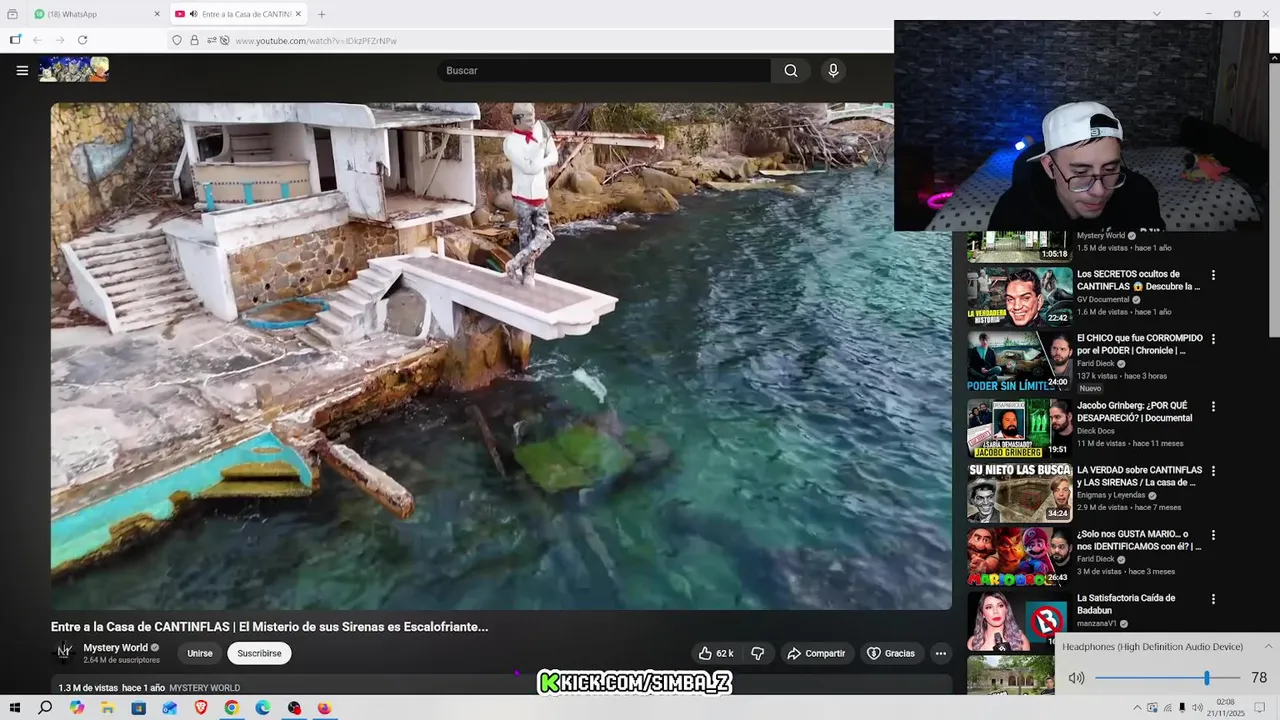1280x720 pixels.
Task: Open the tab list icon in the title bar
Action: point(12,14)
